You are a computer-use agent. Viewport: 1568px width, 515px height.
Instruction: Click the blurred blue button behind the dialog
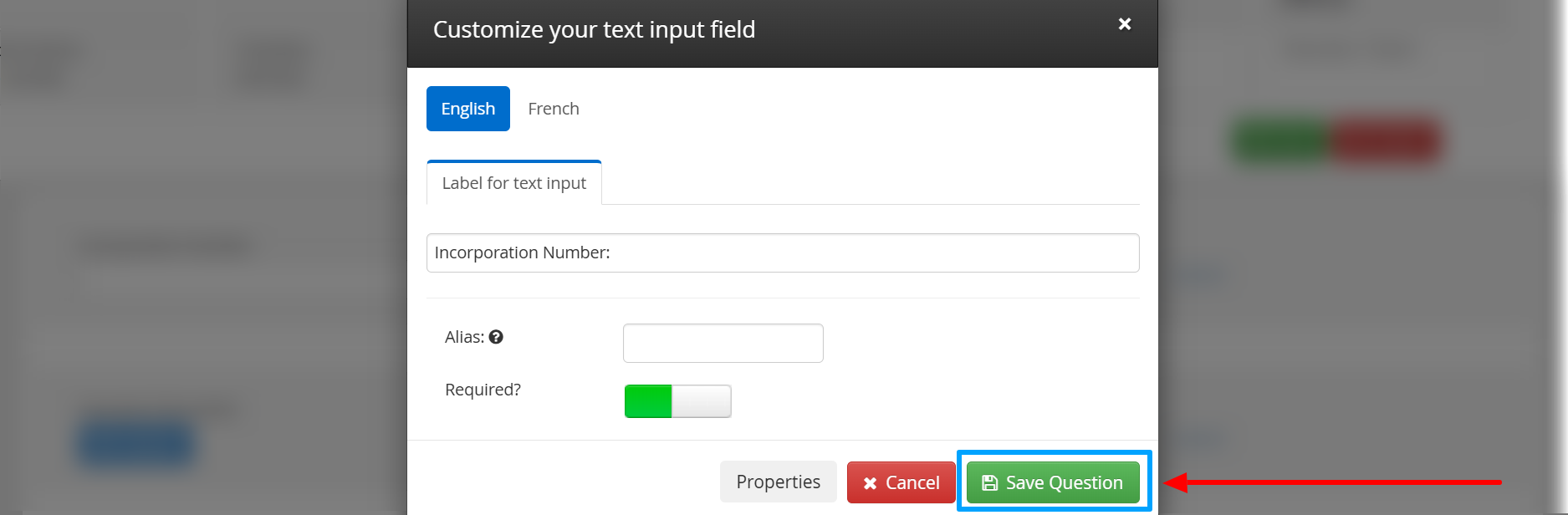tap(136, 444)
